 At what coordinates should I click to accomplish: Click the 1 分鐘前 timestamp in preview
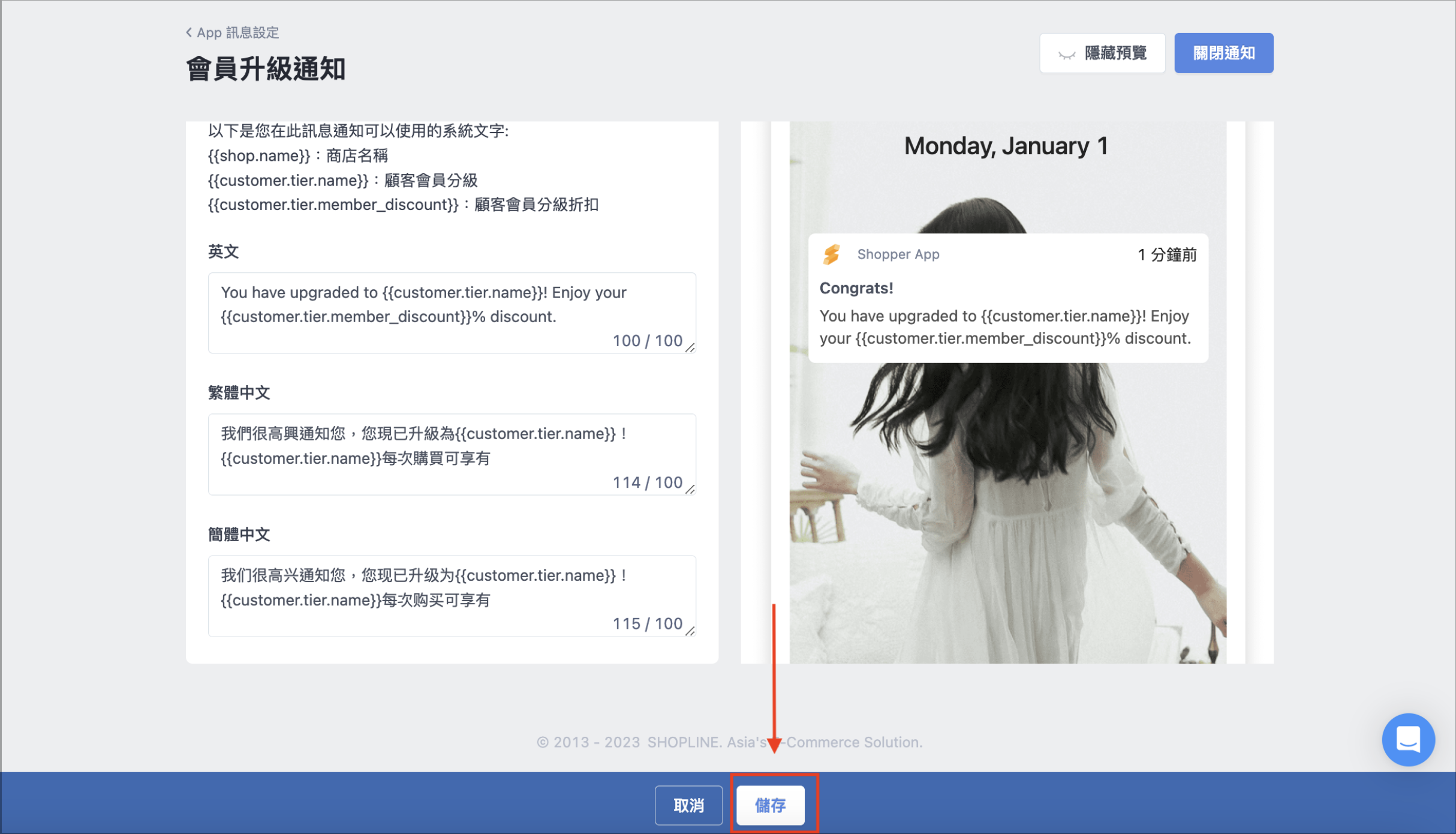point(1166,255)
